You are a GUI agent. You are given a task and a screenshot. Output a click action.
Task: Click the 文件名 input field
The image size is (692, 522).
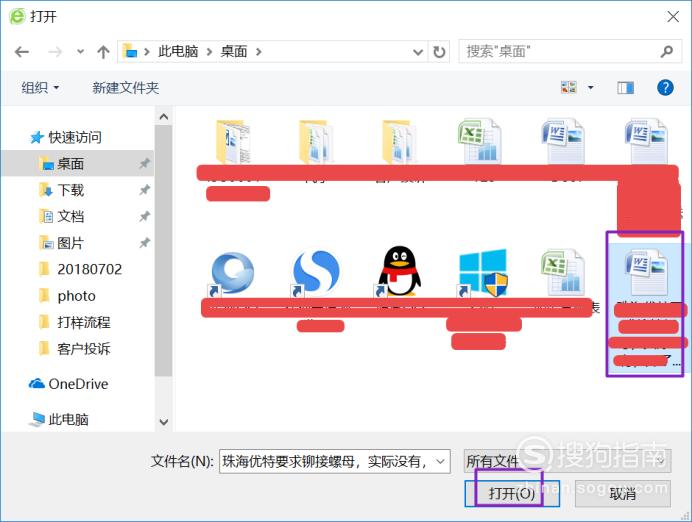(x=335, y=462)
